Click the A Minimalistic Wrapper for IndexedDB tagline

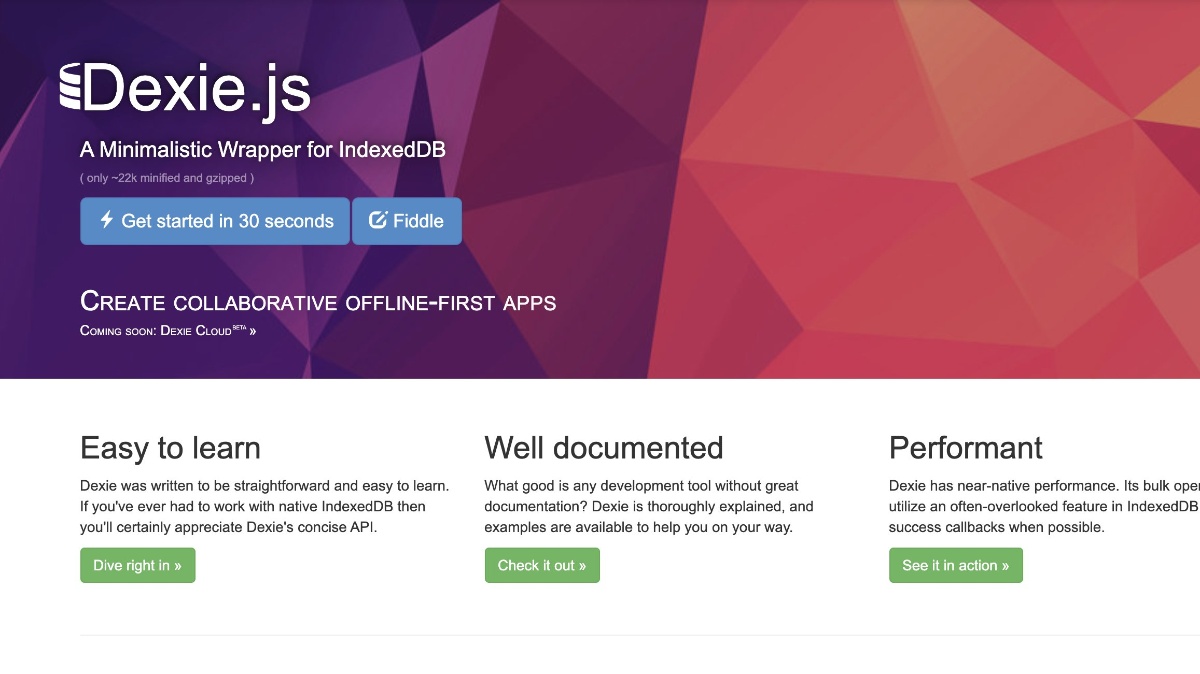tap(263, 150)
